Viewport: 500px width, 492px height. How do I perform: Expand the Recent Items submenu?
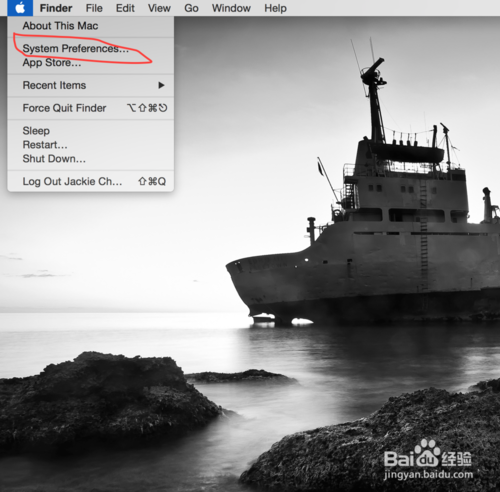point(91,85)
